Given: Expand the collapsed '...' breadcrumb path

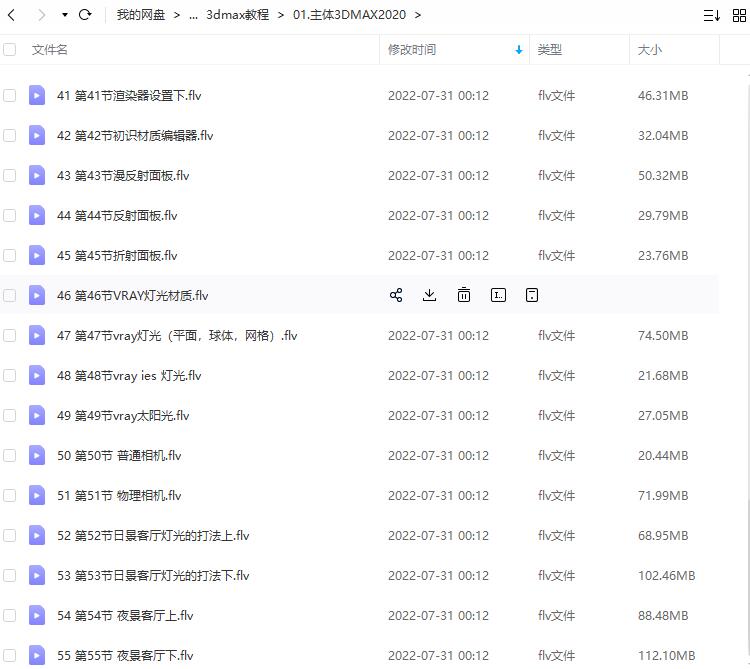Looking at the screenshot, I should tap(192, 15).
